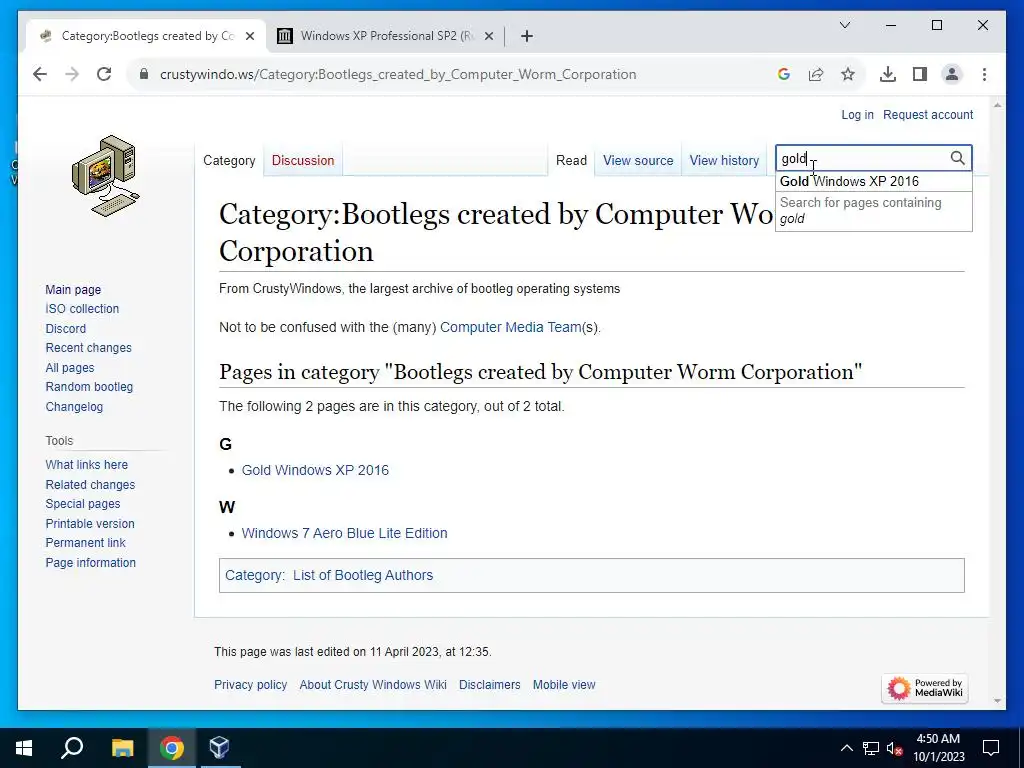Open the Changelog link
This screenshot has height=768, width=1024.
pos(74,407)
